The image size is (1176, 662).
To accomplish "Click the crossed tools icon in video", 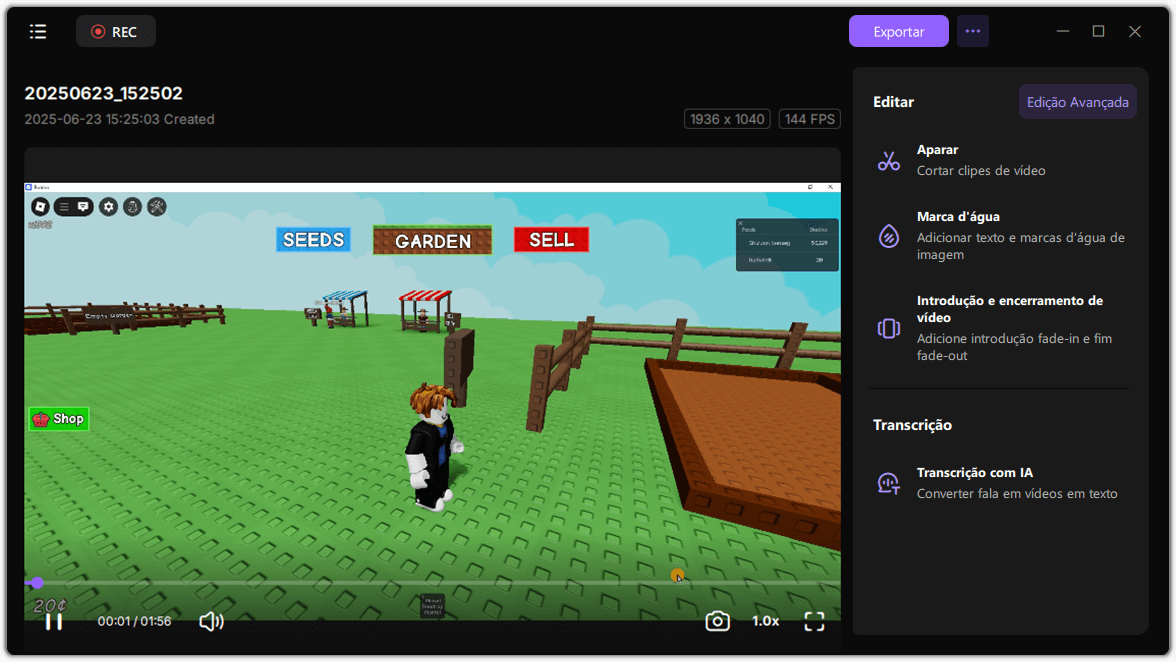I will click(157, 206).
